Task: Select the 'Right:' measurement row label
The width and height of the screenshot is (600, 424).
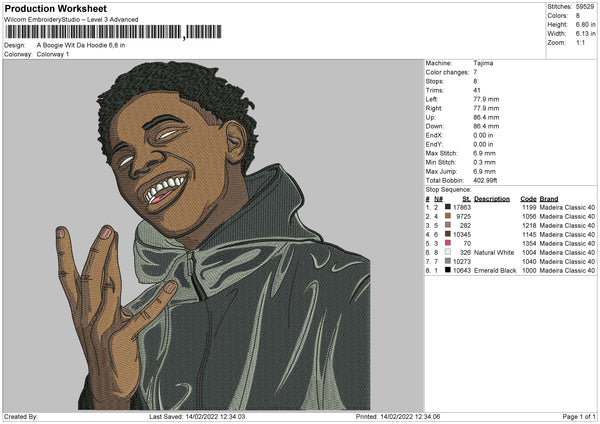Action: (434, 108)
